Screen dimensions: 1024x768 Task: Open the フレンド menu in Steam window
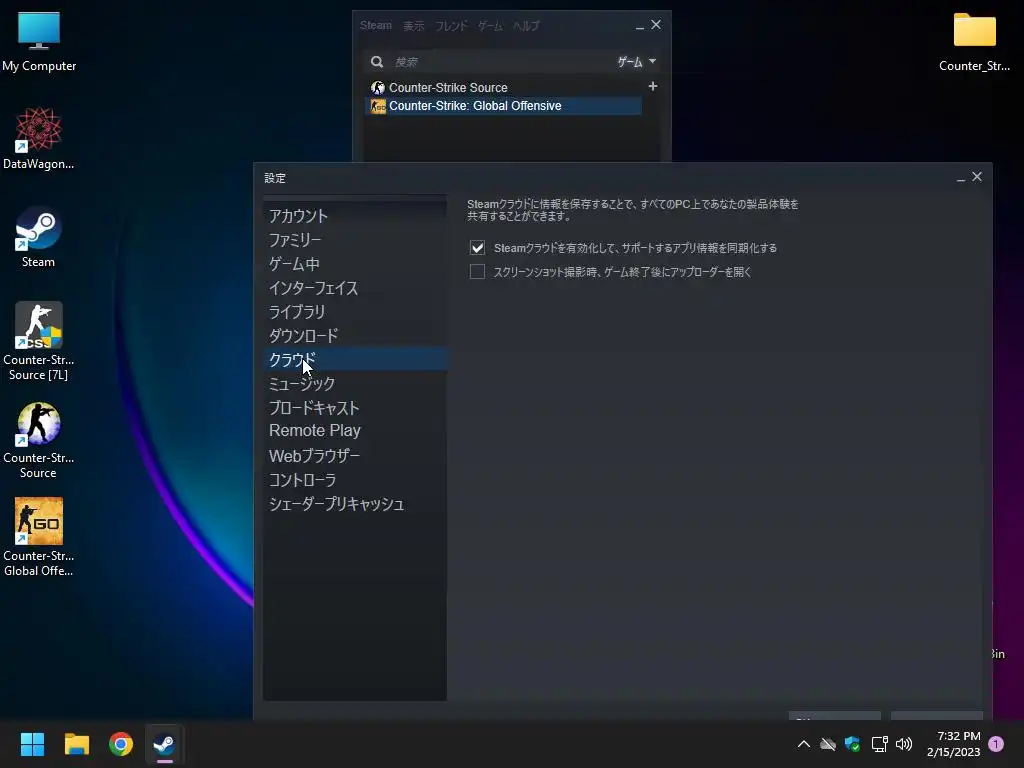coord(451,25)
